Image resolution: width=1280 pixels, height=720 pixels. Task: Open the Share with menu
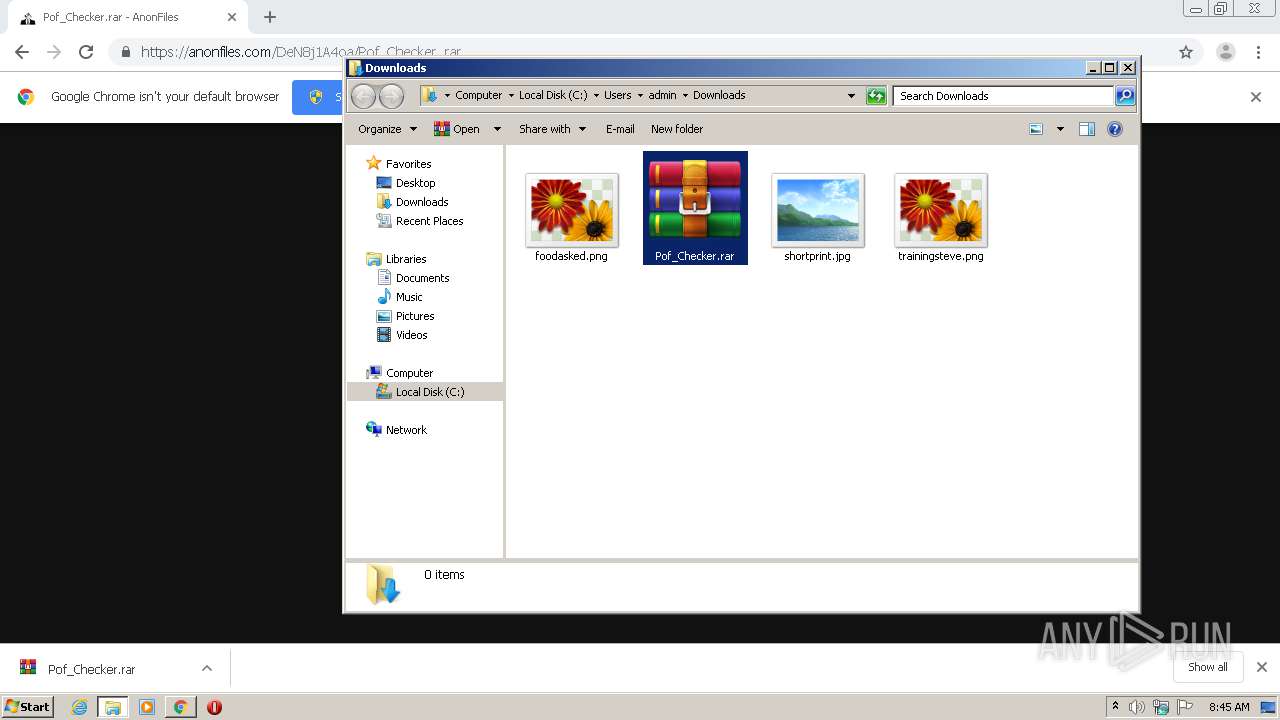click(x=552, y=129)
